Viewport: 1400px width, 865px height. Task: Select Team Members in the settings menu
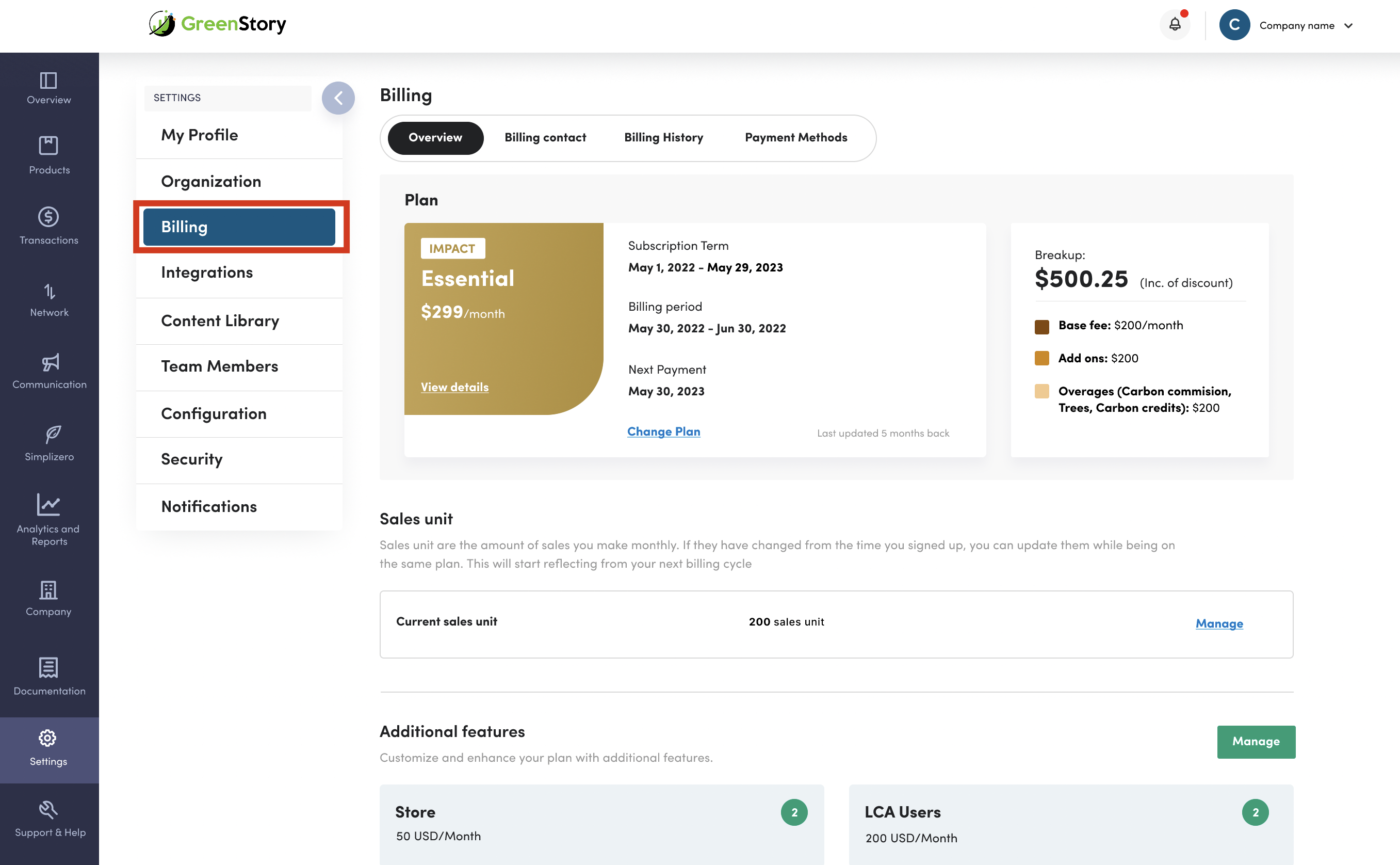click(x=220, y=366)
